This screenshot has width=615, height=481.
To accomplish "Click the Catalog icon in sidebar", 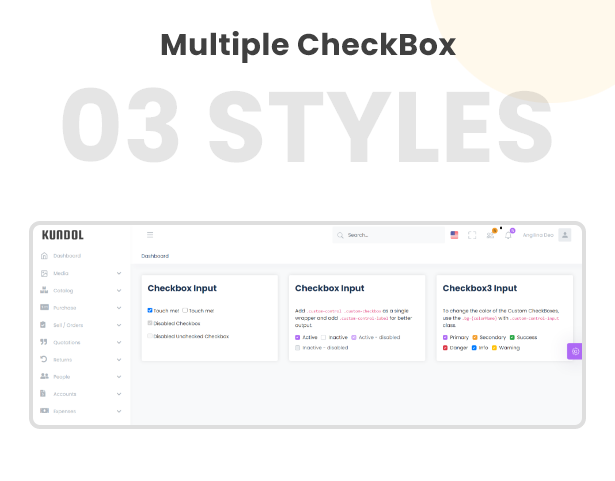I will click(44, 290).
